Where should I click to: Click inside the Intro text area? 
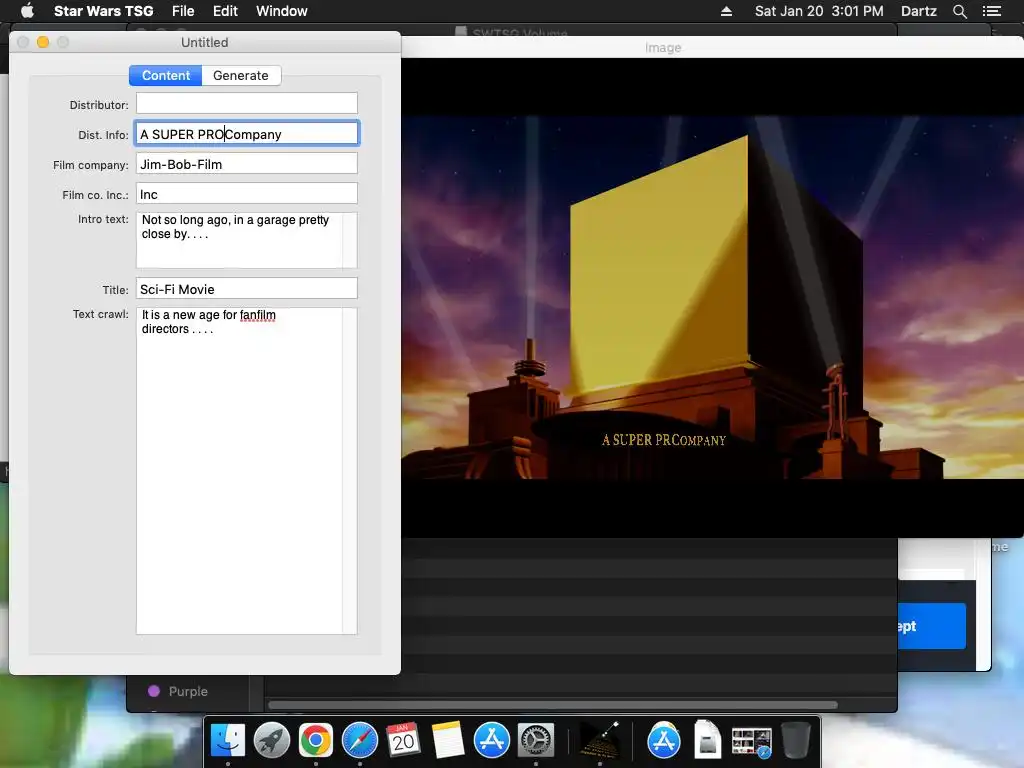click(247, 240)
